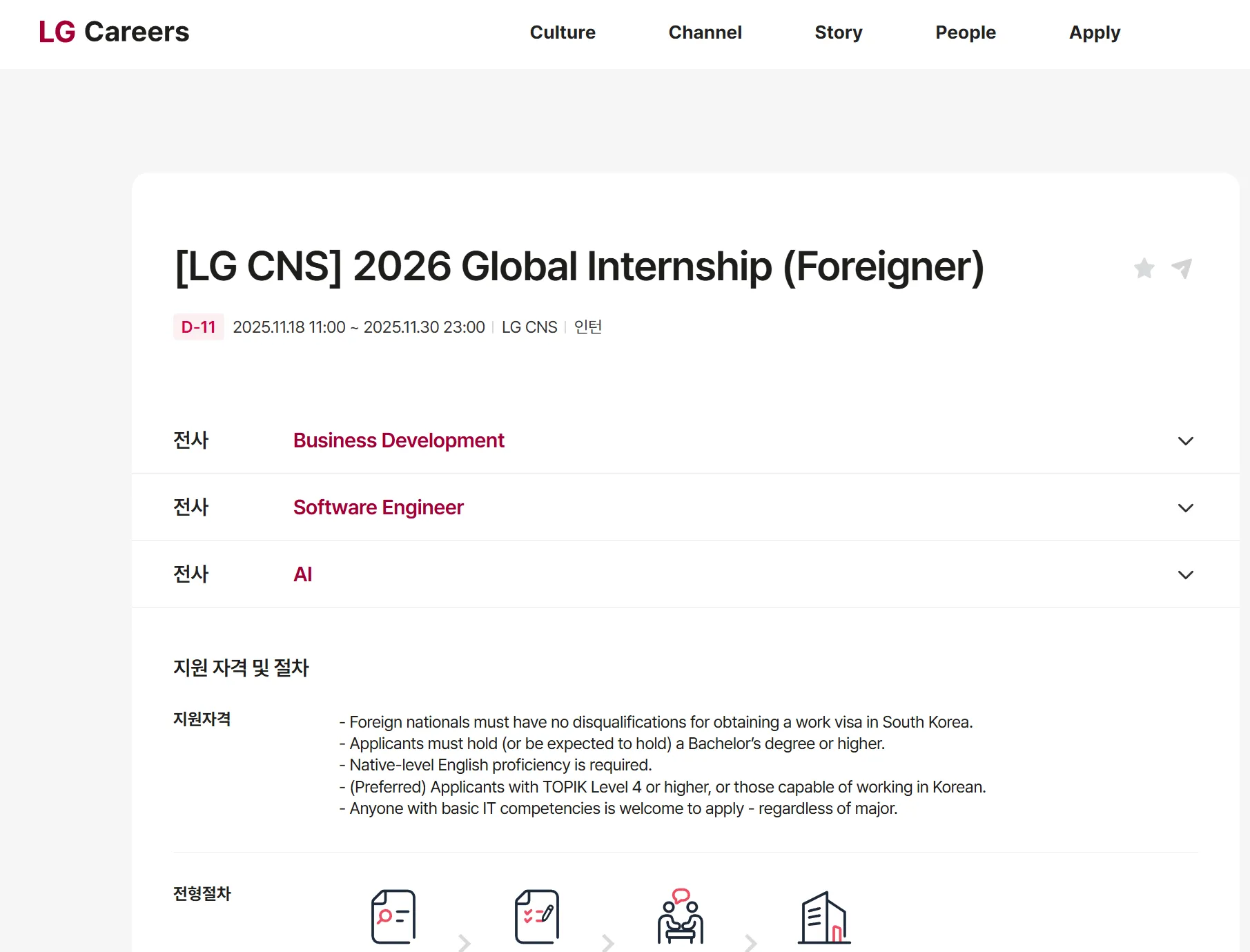
Task: Click the LG Careers logo
Action: click(114, 32)
